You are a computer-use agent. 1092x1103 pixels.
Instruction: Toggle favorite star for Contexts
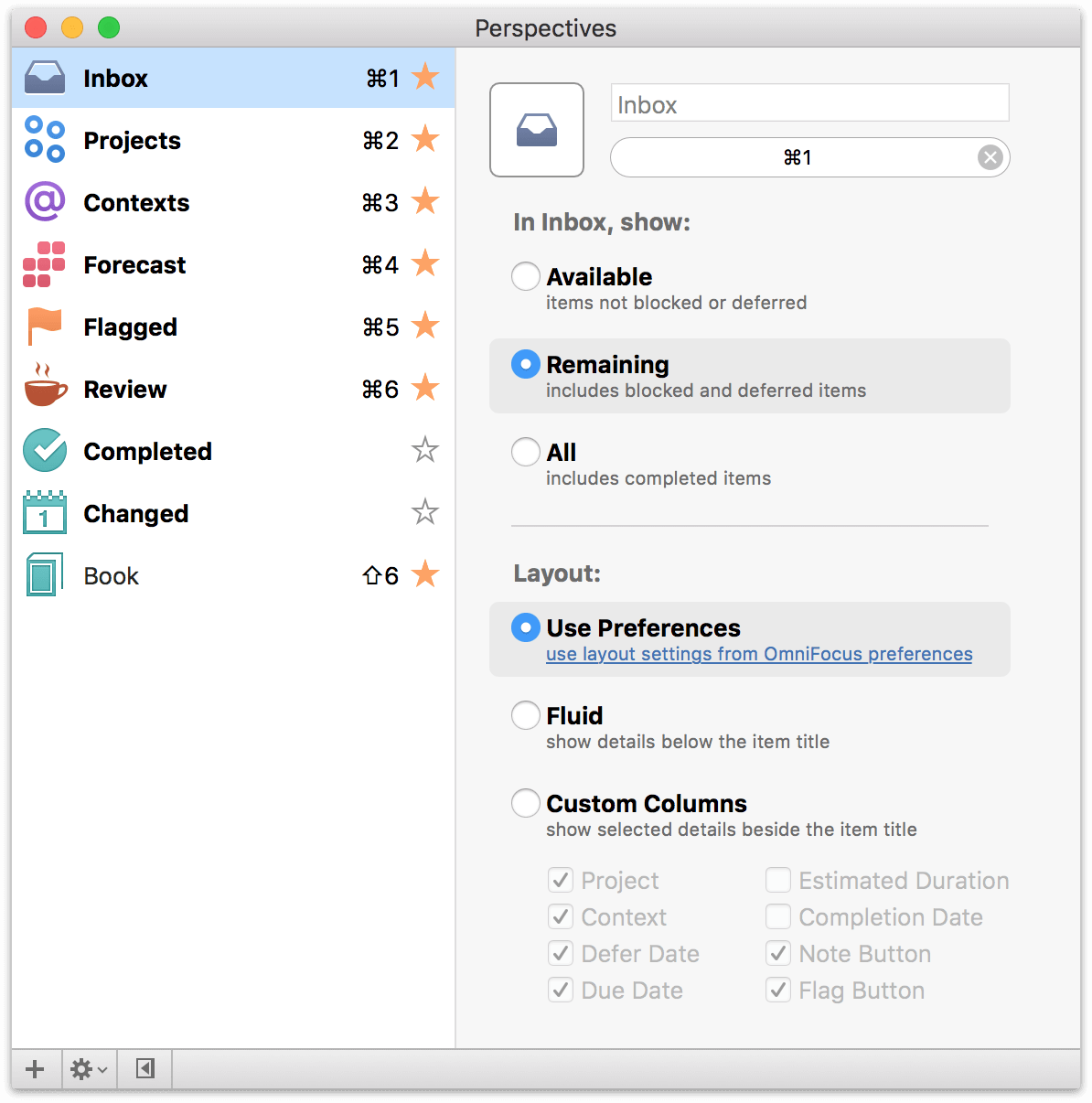425,201
